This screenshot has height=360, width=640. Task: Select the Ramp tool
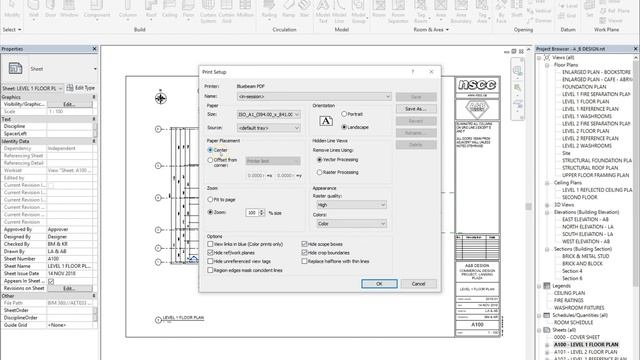pos(289,9)
